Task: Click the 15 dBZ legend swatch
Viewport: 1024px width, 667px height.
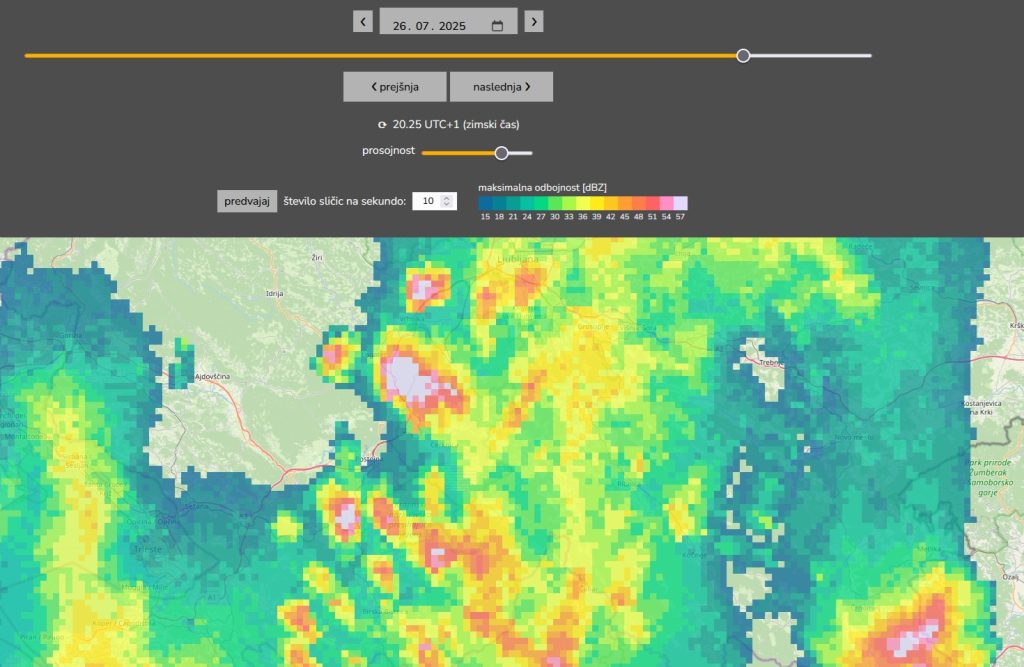Action: point(485,203)
